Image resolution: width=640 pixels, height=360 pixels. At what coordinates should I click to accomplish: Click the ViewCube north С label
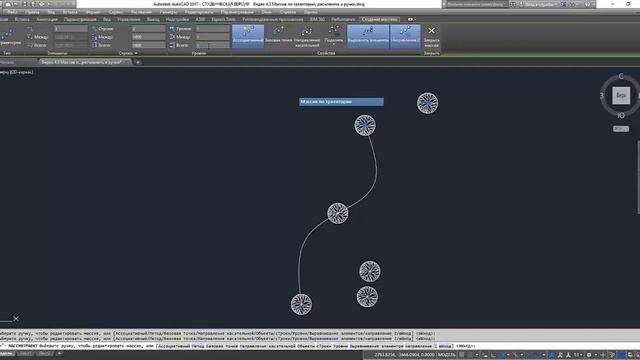click(x=621, y=76)
